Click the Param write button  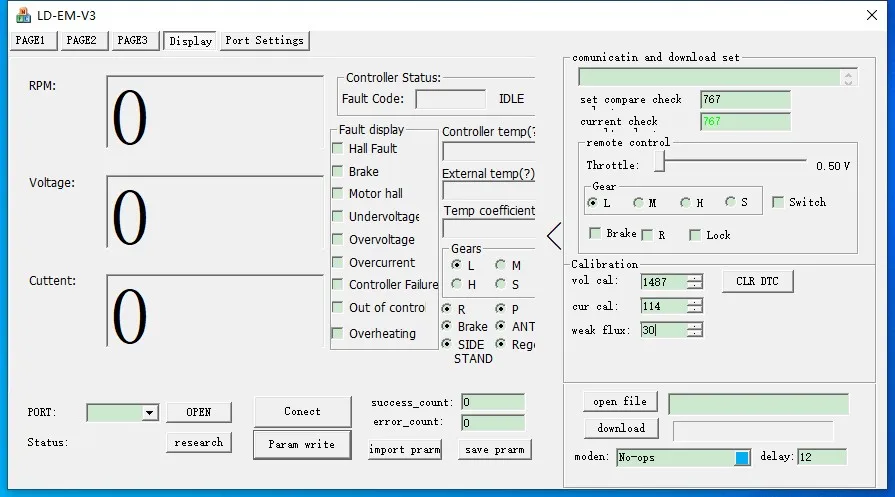302,445
